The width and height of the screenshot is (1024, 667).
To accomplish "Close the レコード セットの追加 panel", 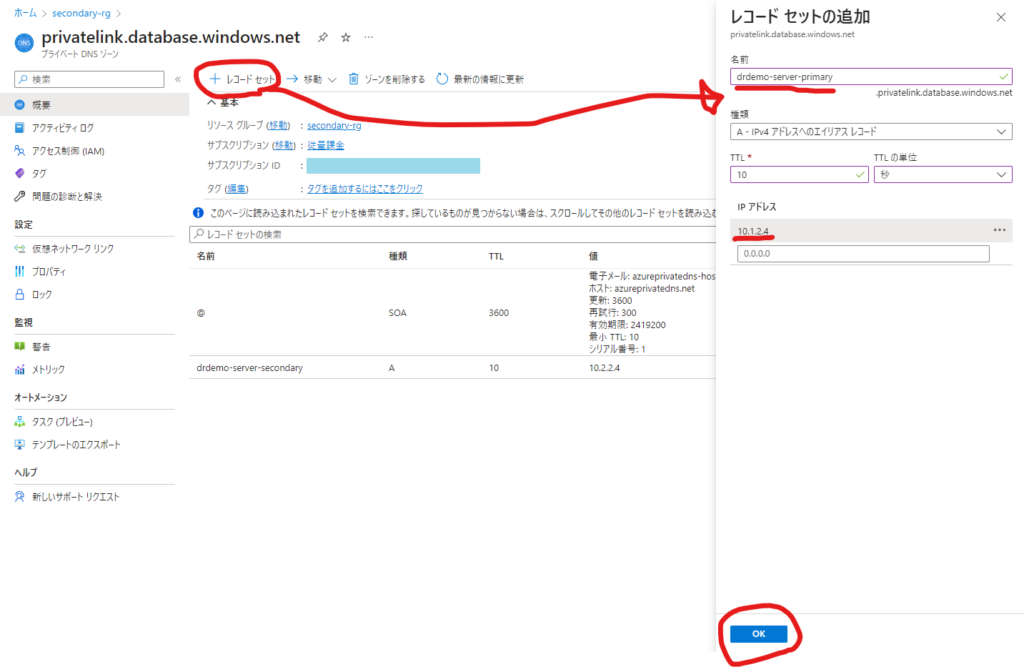I will (1001, 18).
